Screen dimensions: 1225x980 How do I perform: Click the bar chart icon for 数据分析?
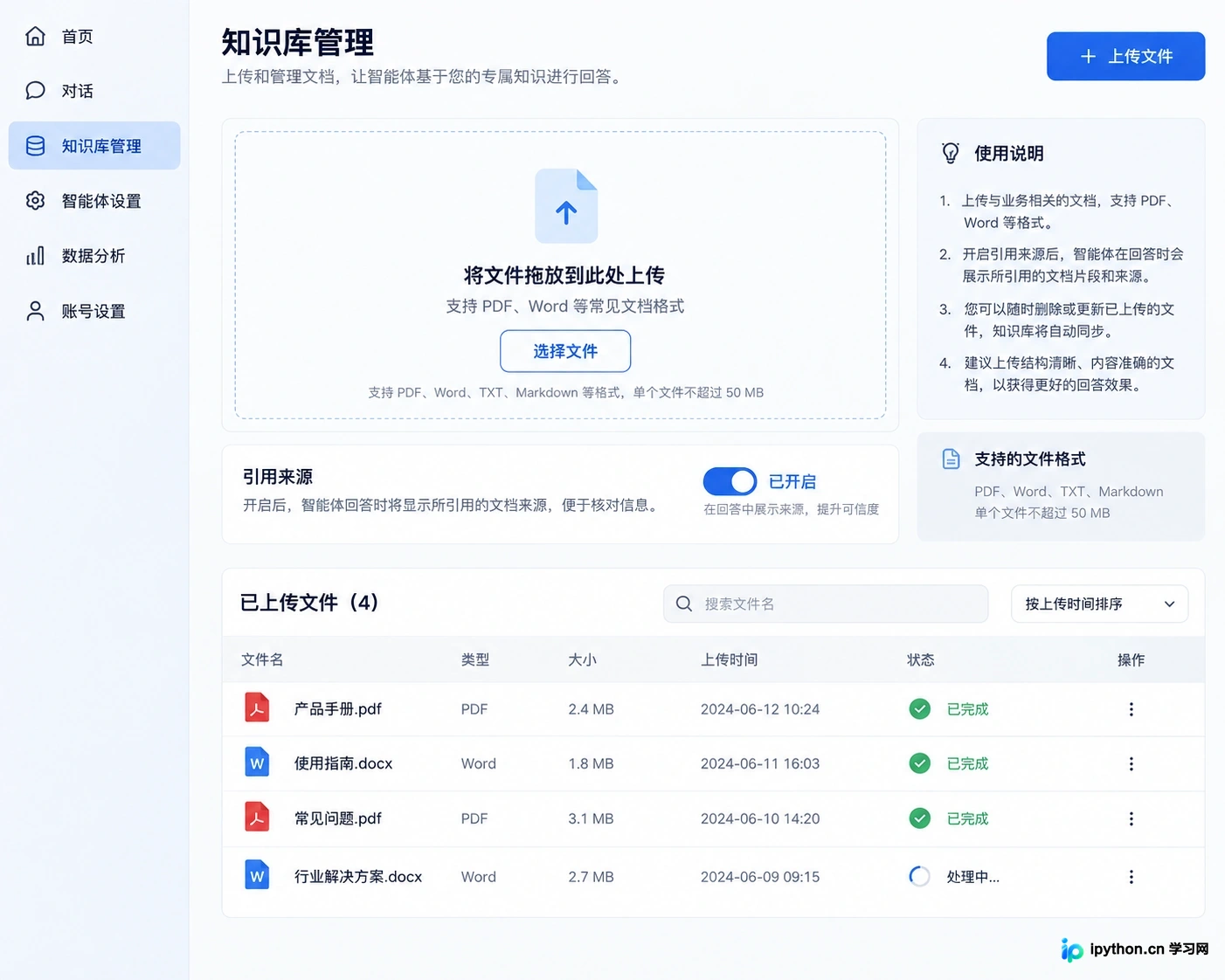click(35, 256)
